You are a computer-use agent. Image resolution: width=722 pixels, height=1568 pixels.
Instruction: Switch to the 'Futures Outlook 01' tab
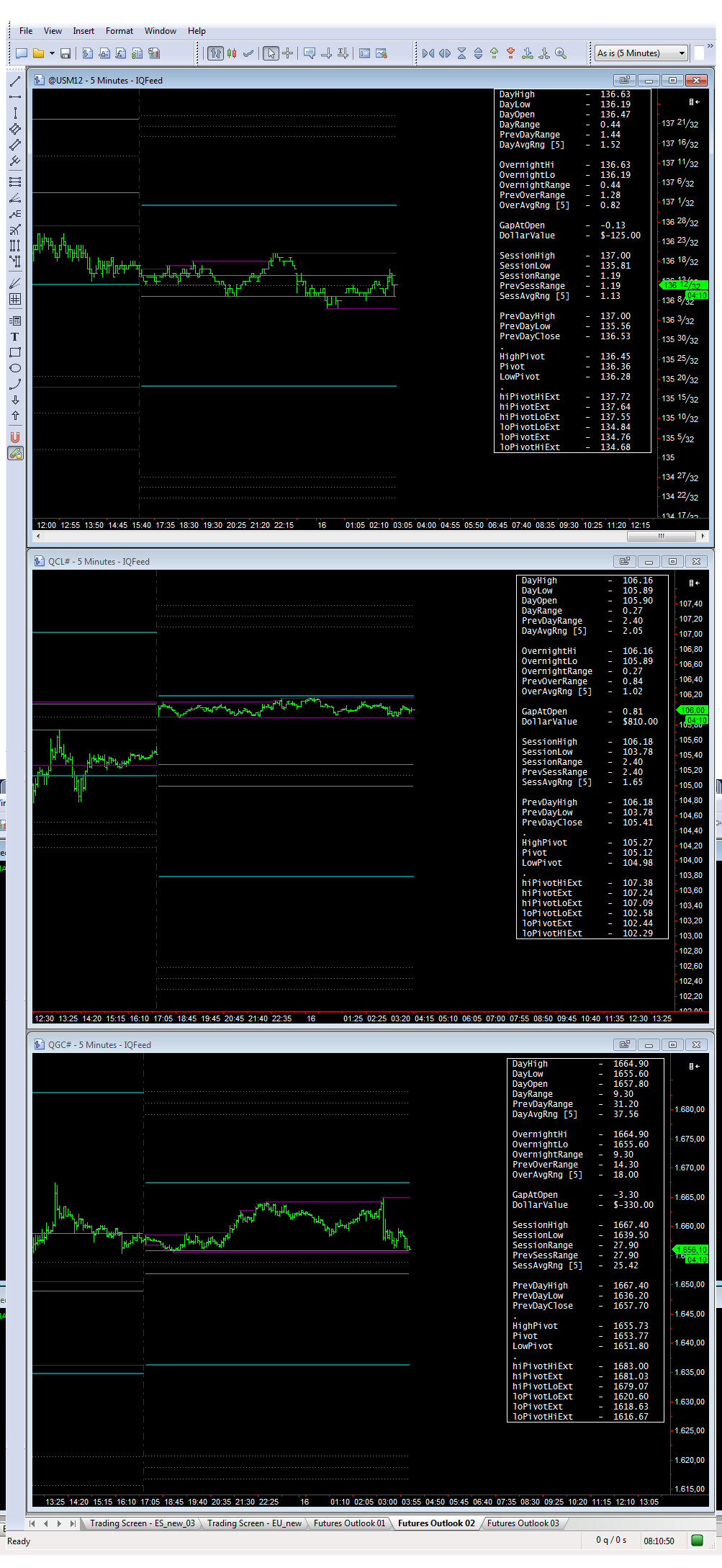click(349, 1523)
